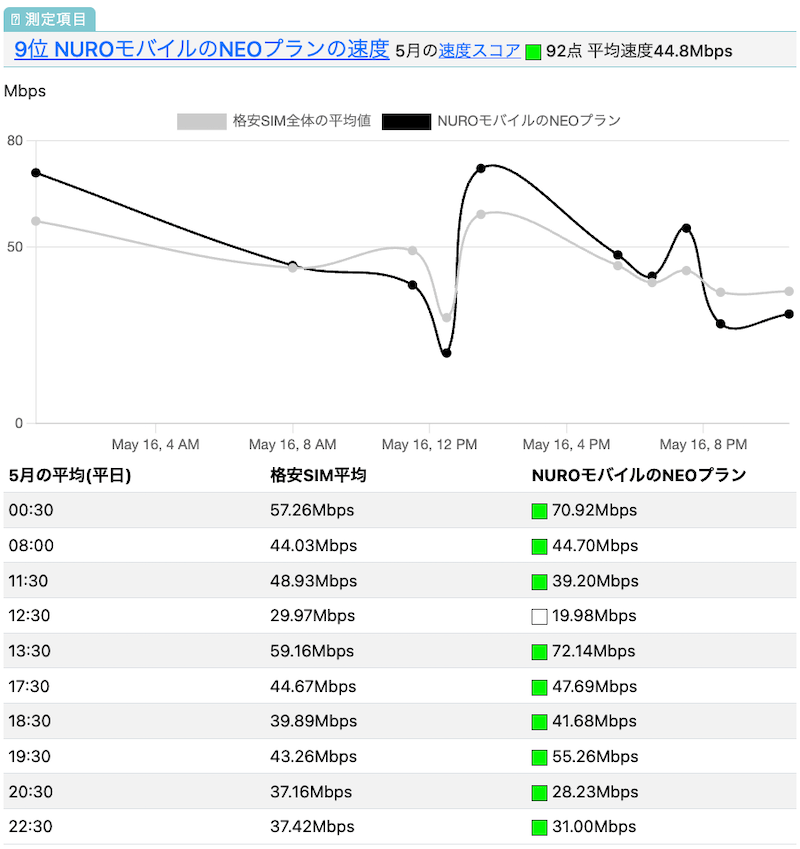Click the green square next to 72.14Mbps
The image size is (800, 849).
coord(539,652)
